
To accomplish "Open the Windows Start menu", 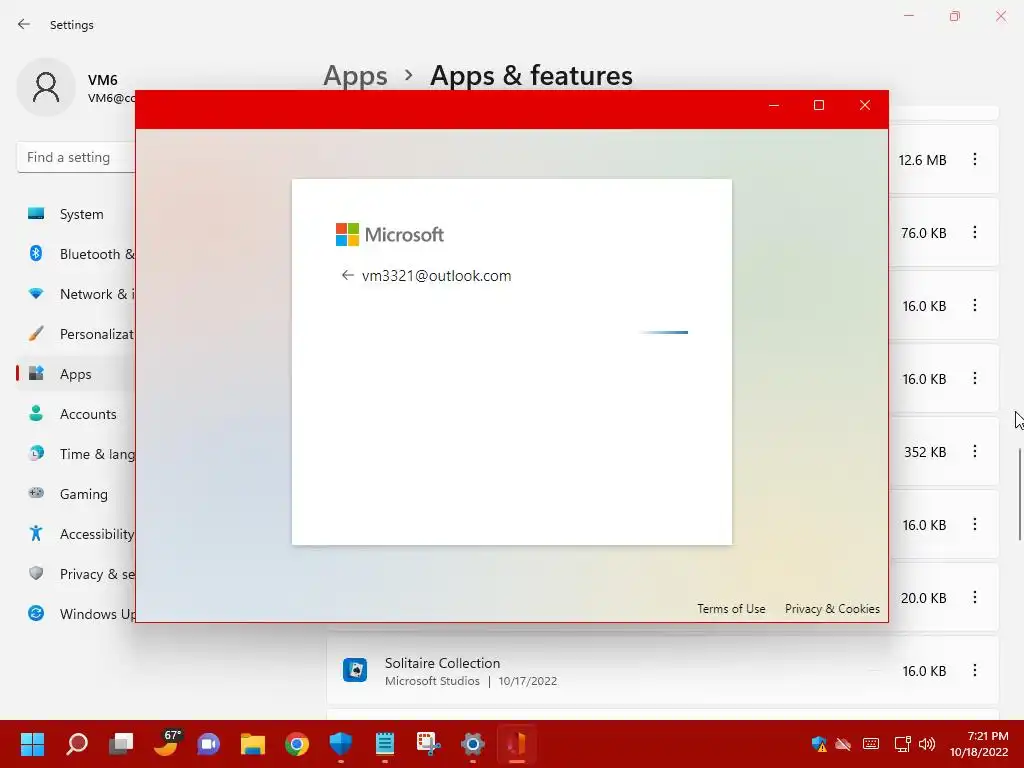I will click(x=32, y=744).
